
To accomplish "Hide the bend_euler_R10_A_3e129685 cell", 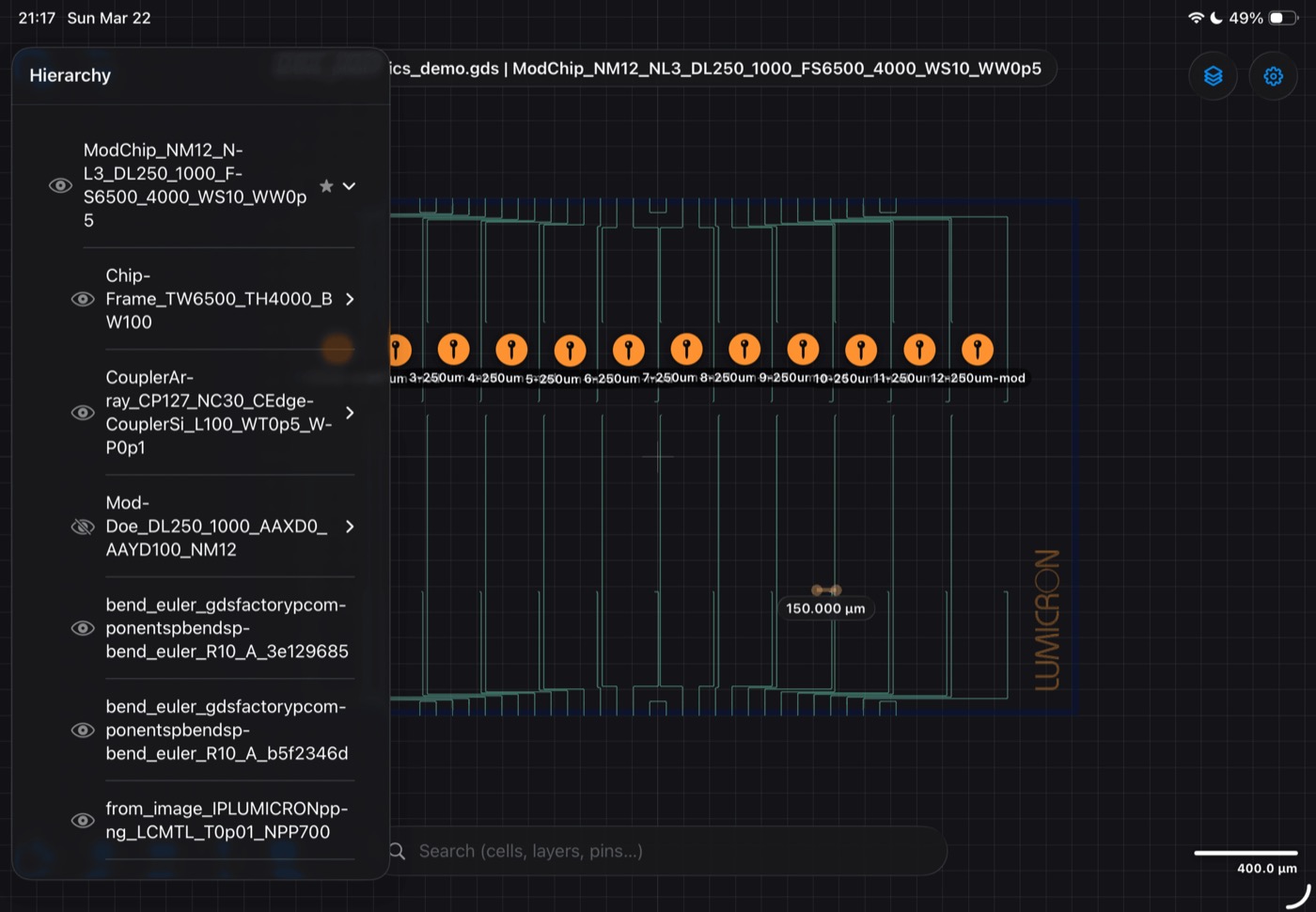I will (x=83, y=628).
